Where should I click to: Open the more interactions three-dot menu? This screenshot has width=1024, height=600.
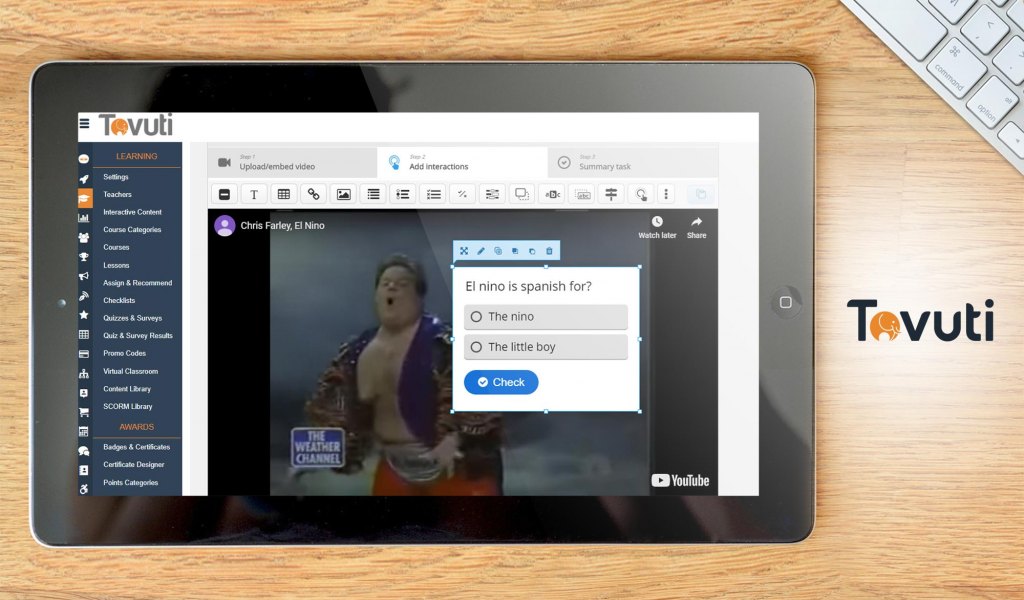tap(667, 194)
